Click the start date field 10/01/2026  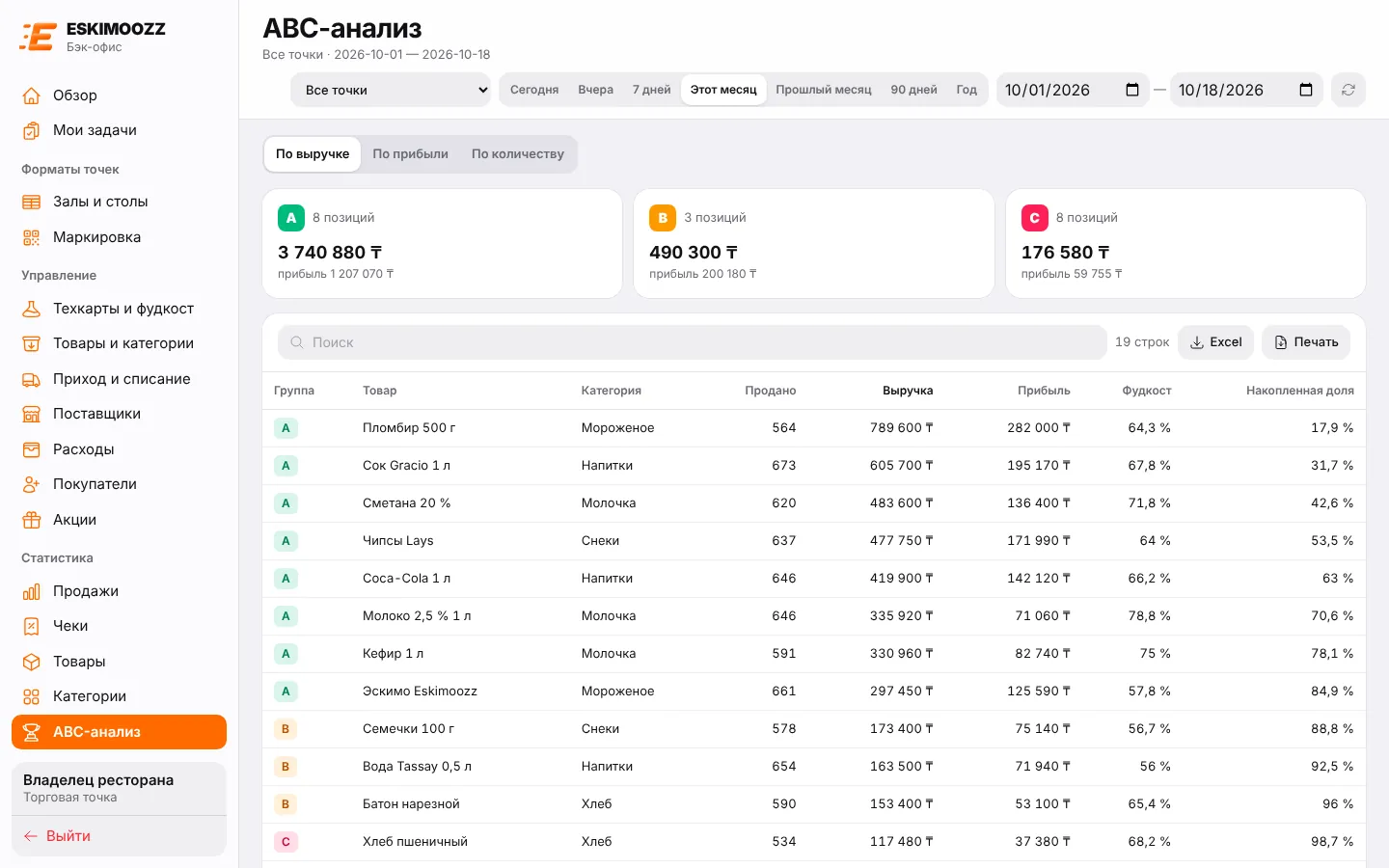click(x=1074, y=90)
